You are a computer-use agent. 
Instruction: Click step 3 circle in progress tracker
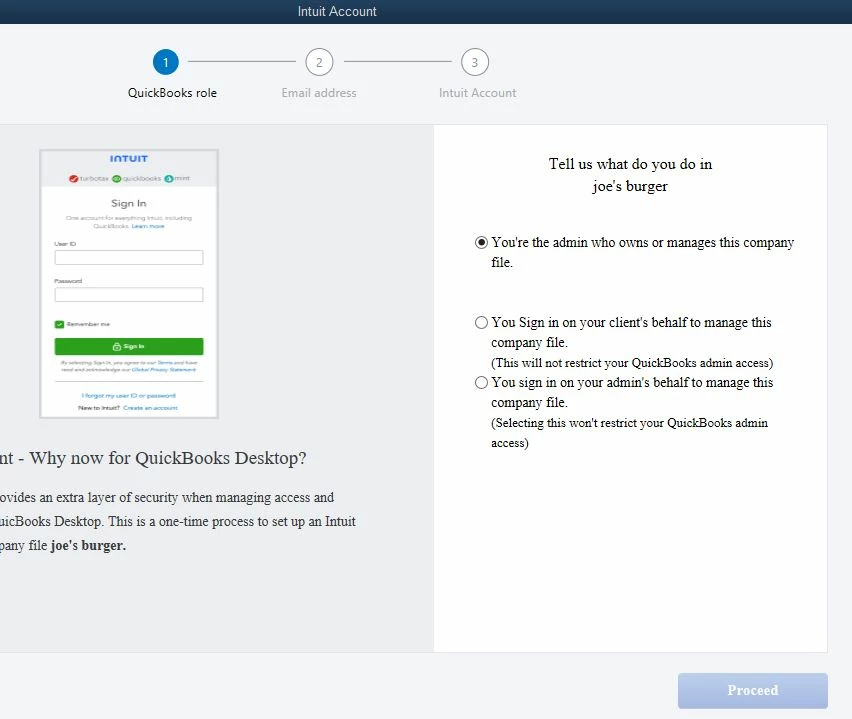[475, 62]
